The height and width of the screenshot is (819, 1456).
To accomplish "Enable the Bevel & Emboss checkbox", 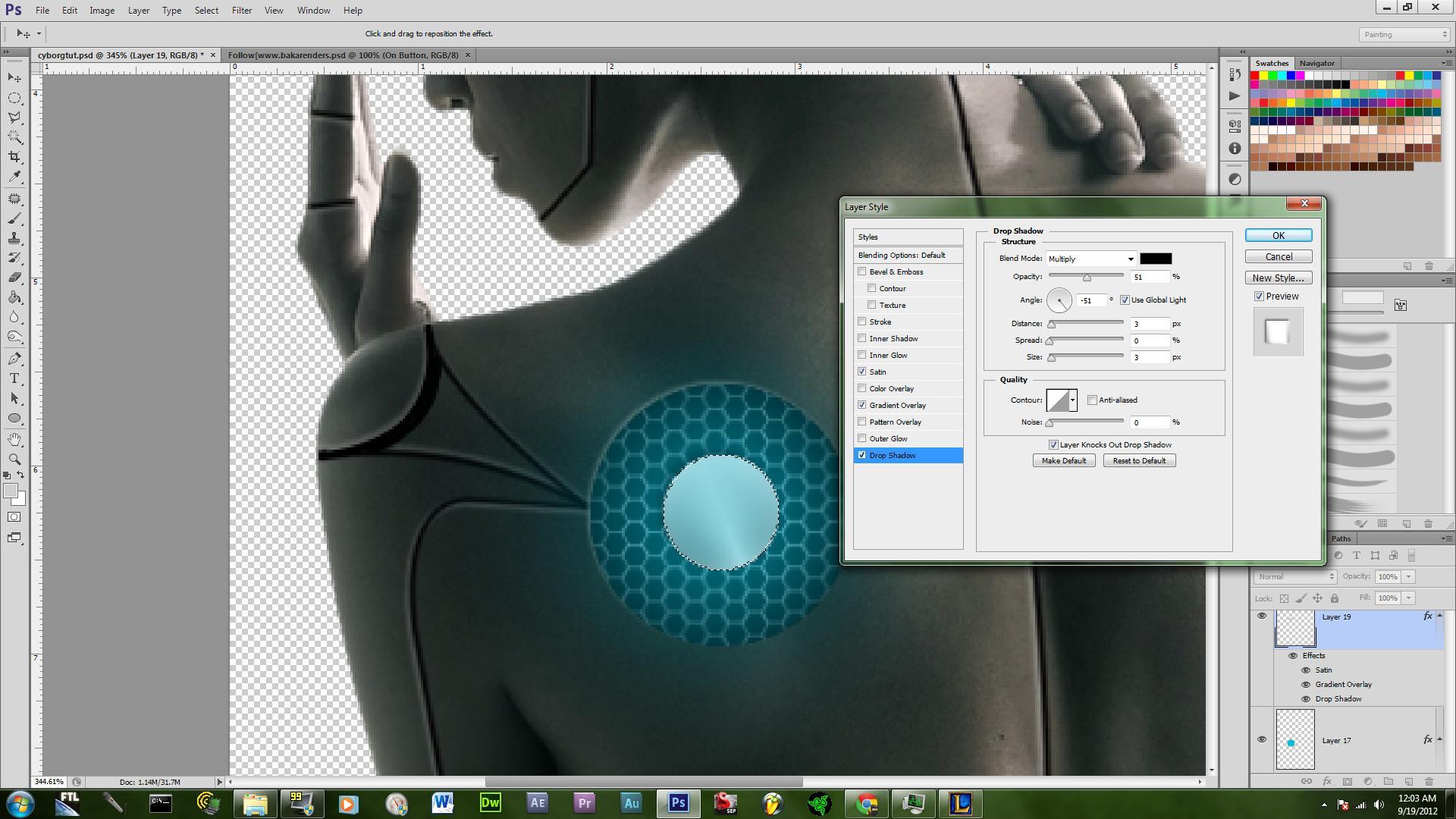I will (x=861, y=271).
